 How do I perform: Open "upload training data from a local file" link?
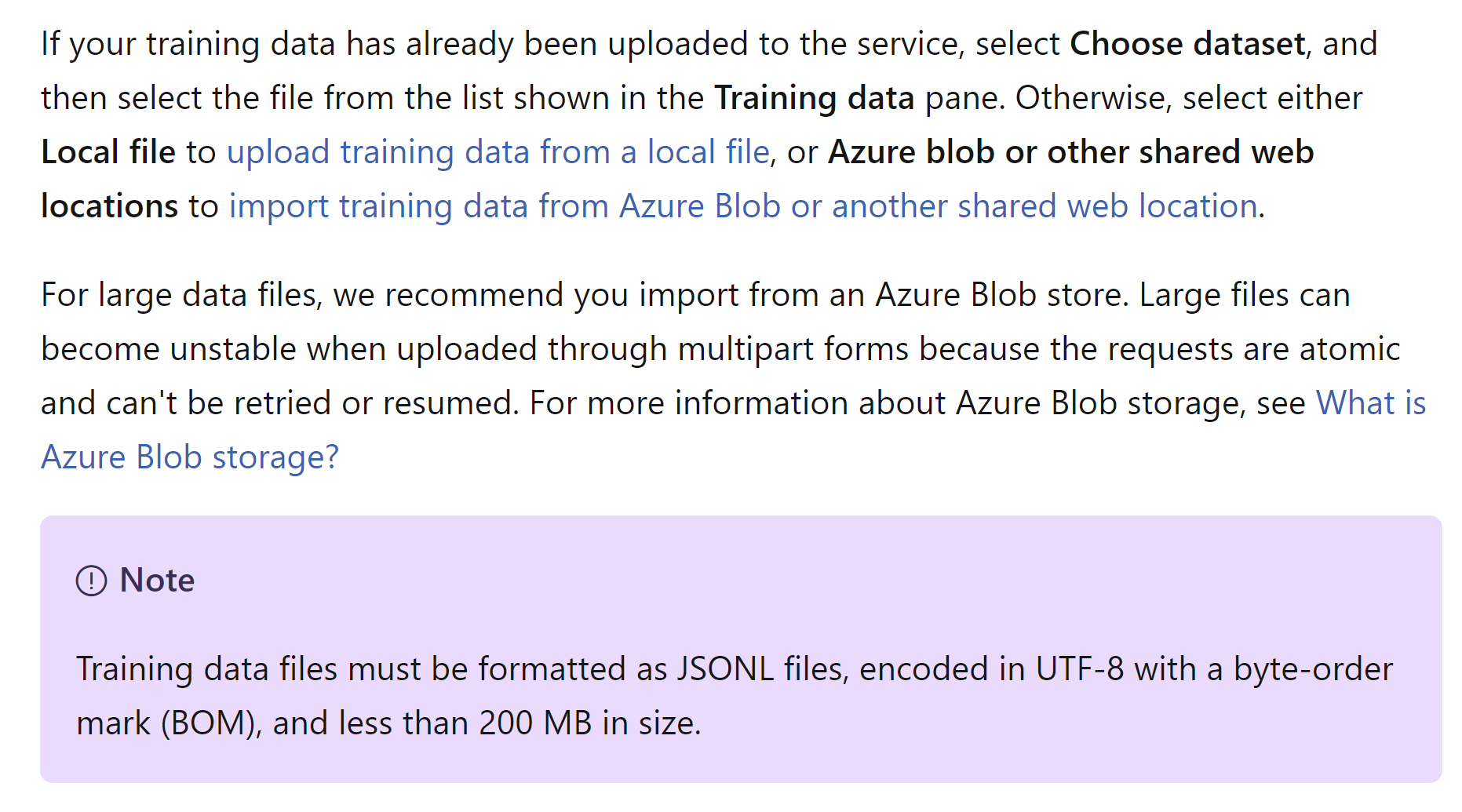pos(498,152)
